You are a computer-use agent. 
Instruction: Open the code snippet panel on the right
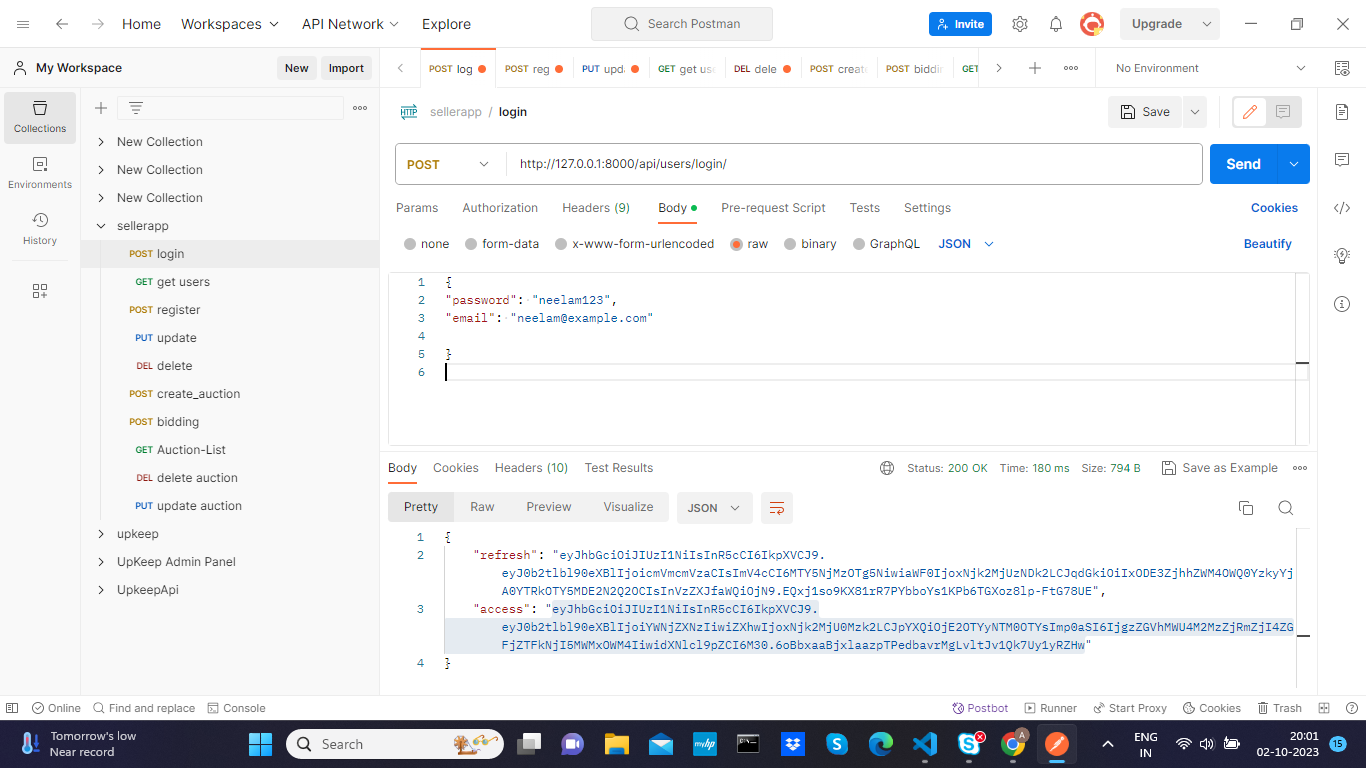(1342, 208)
